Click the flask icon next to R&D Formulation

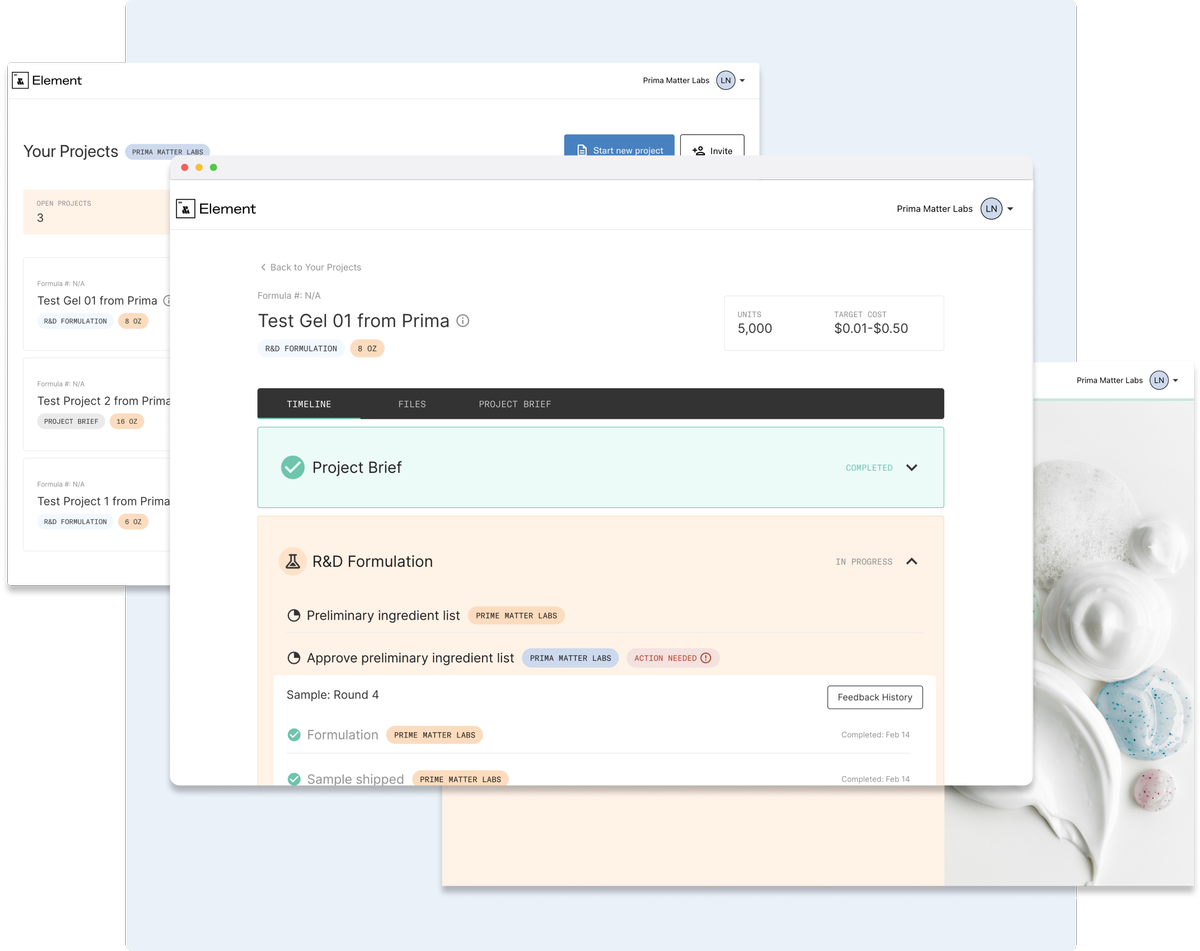pos(292,562)
